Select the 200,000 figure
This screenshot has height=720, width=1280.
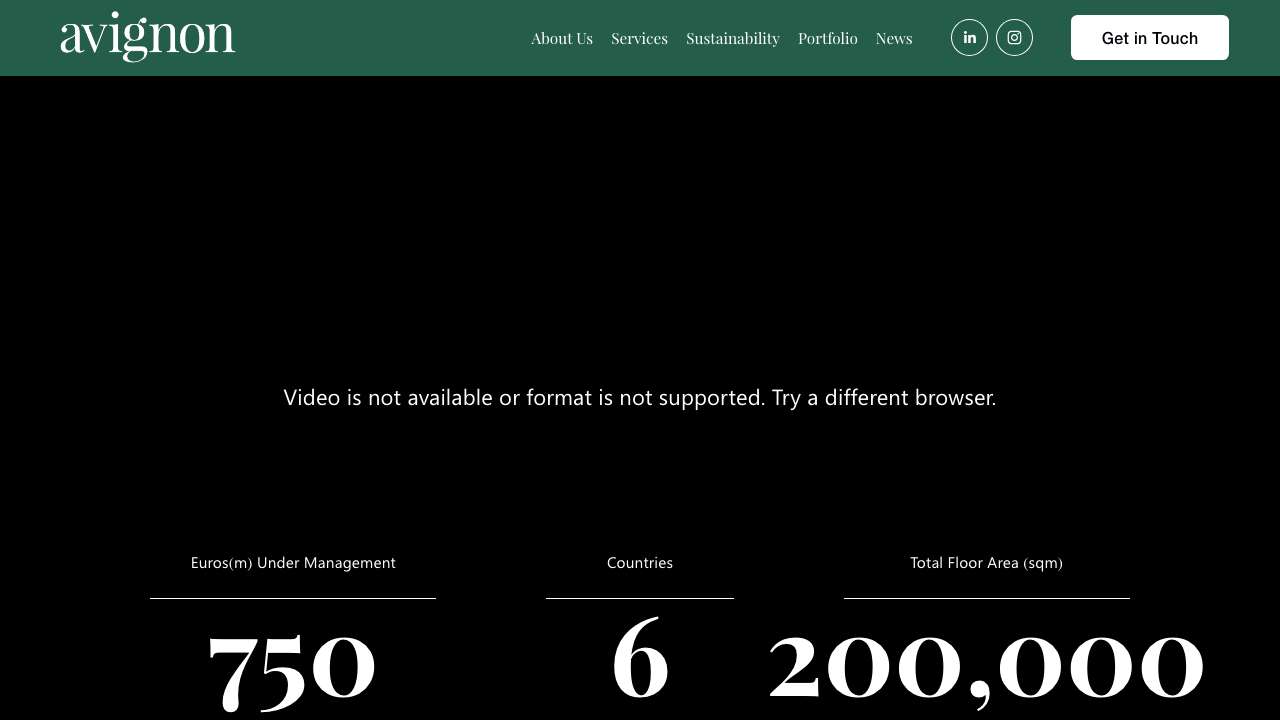pos(986,662)
